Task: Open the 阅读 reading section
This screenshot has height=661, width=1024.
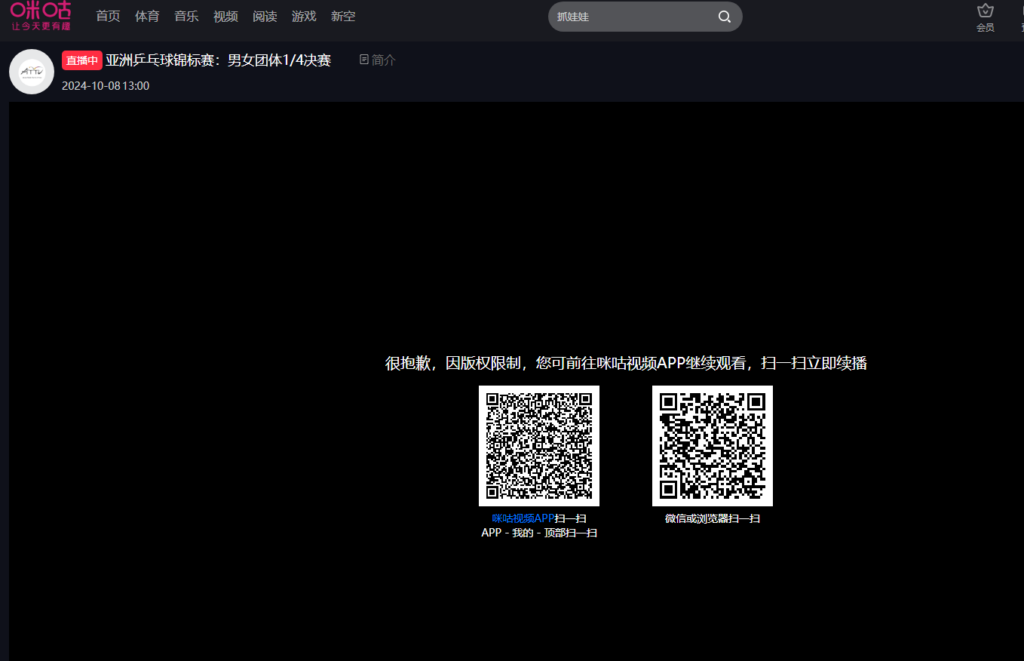Action: click(x=264, y=16)
